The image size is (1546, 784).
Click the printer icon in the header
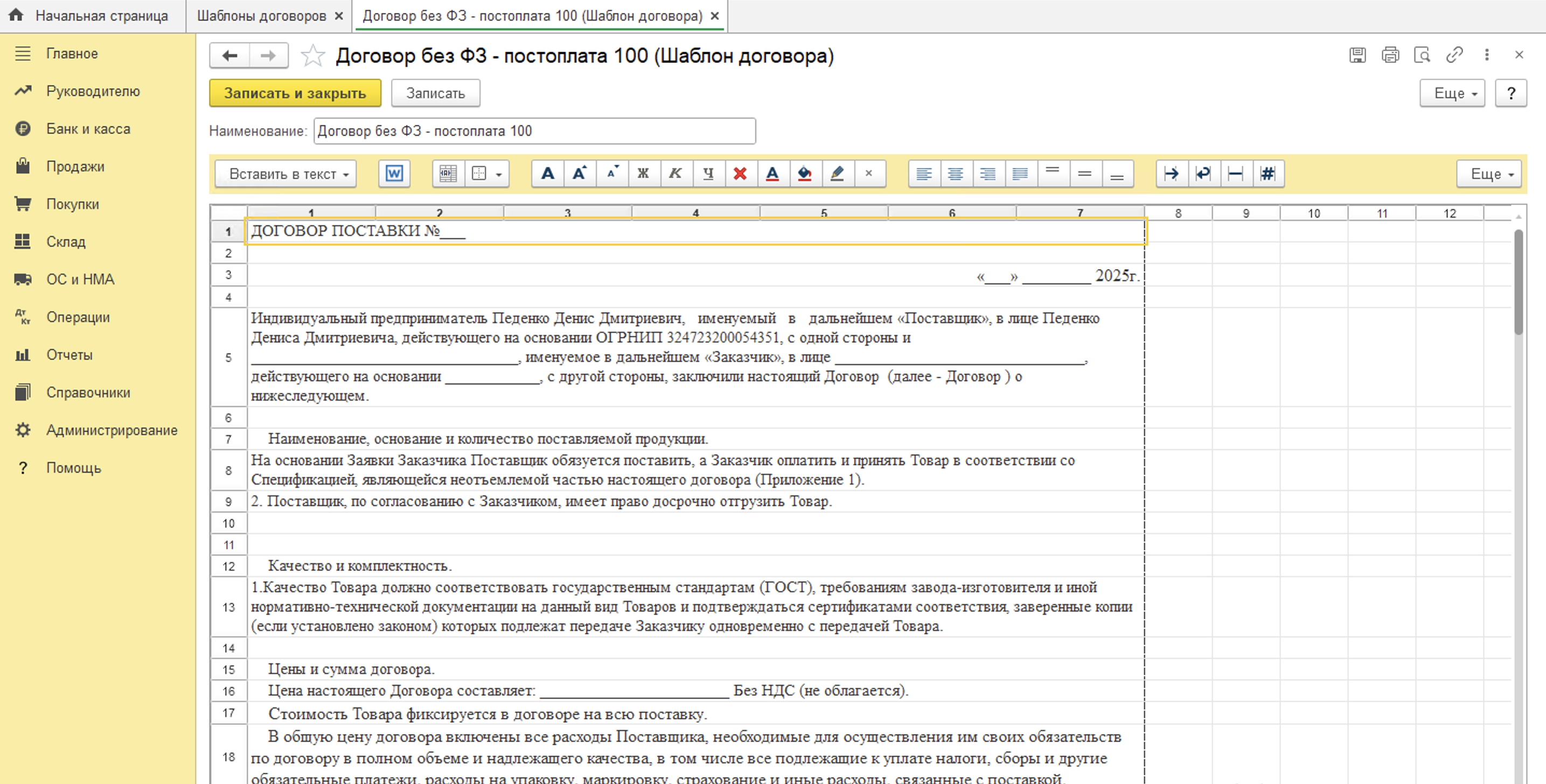(1390, 55)
